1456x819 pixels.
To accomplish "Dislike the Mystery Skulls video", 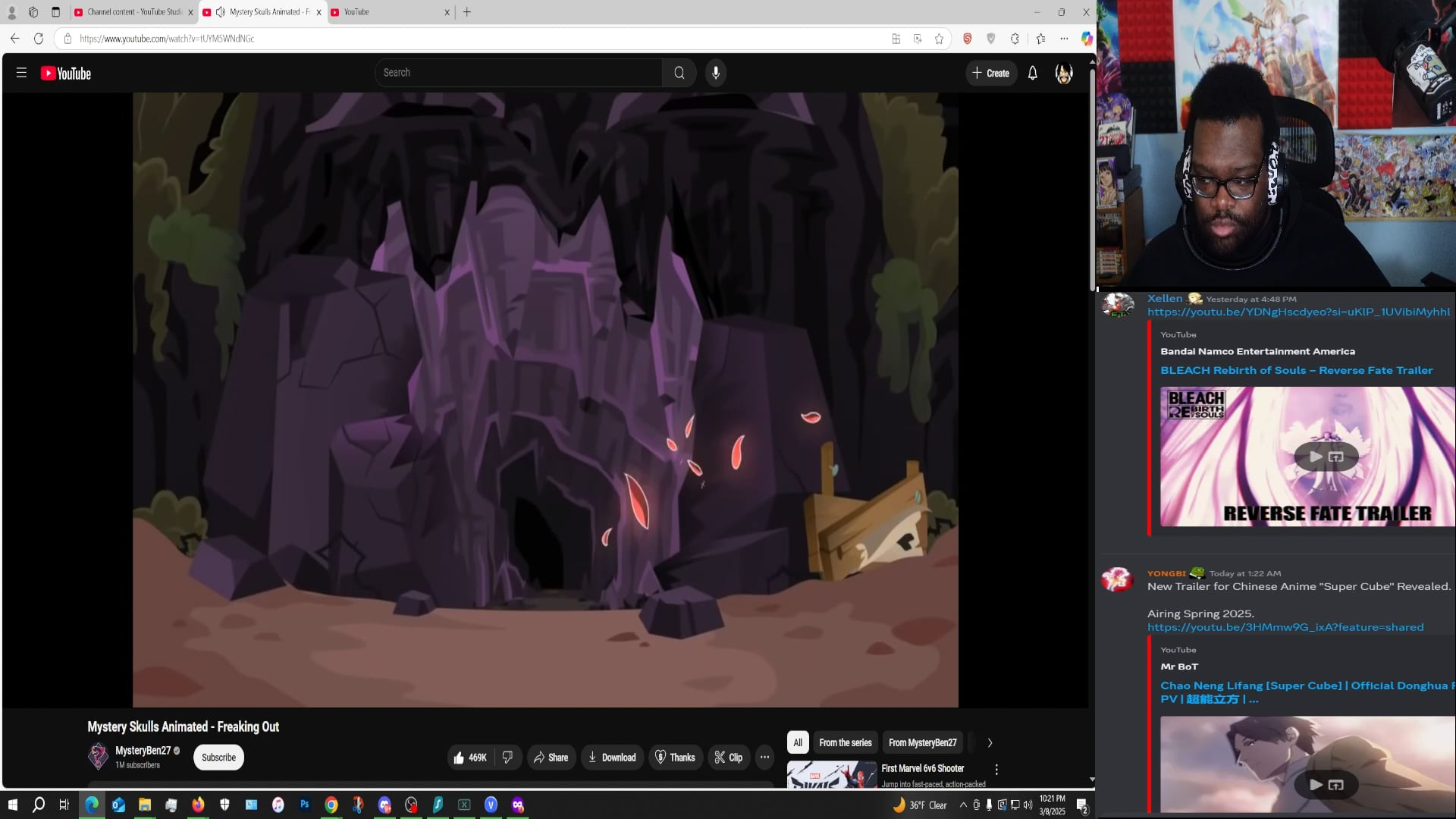I will 508,758.
